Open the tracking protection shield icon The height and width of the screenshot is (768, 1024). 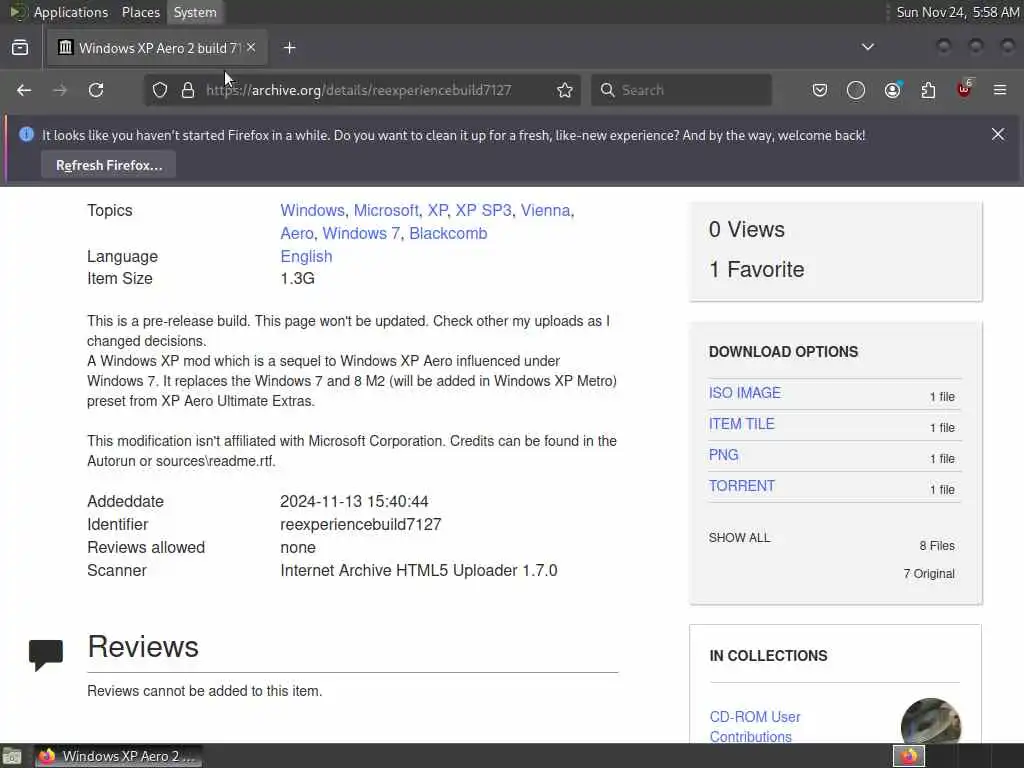(x=160, y=90)
